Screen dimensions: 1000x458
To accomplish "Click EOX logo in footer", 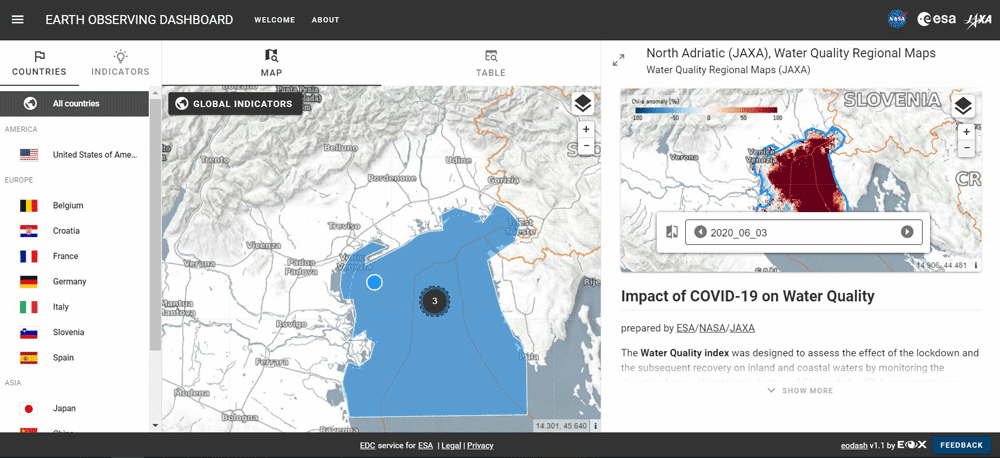I will coord(912,445).
